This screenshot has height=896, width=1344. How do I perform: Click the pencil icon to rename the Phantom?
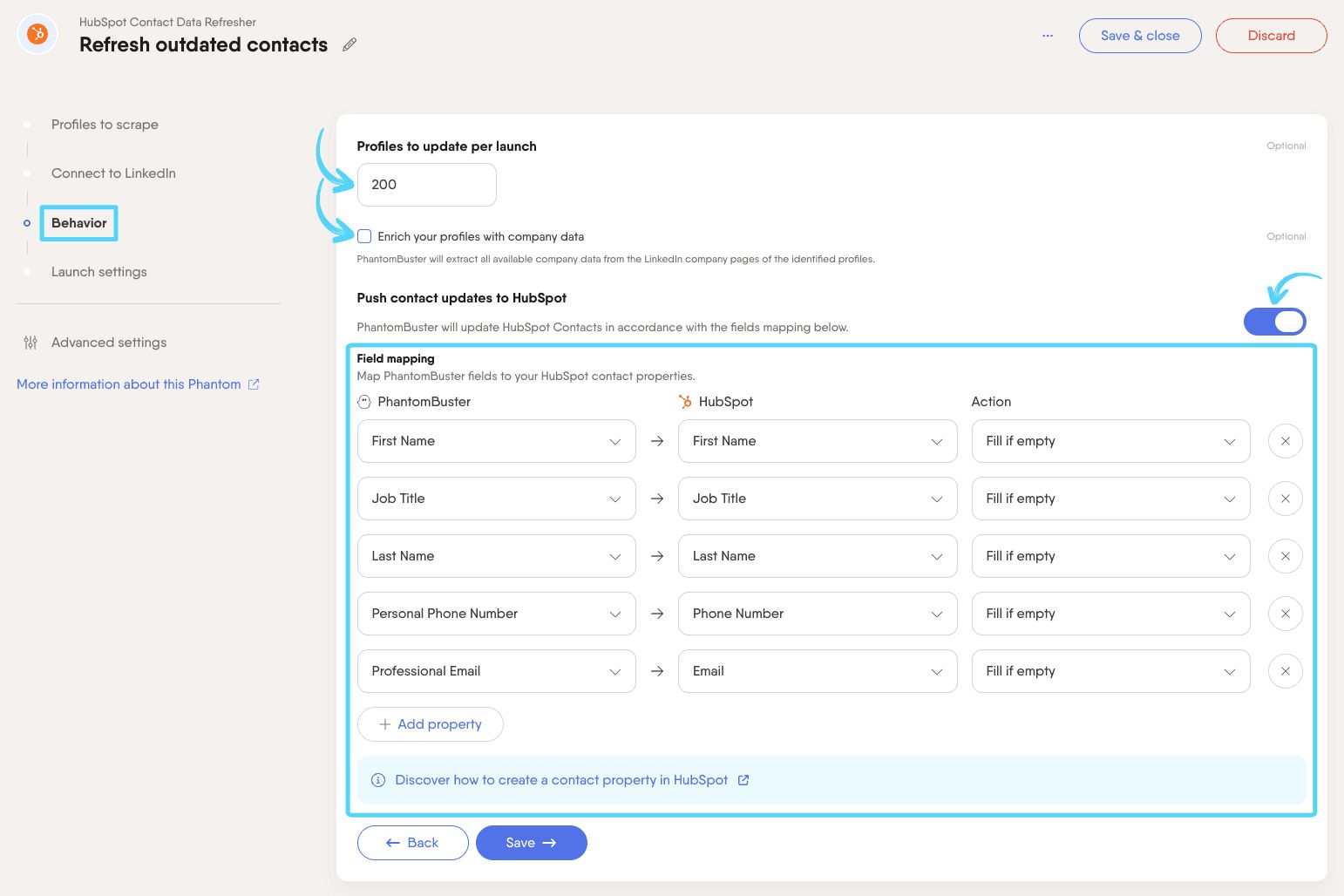350,44
